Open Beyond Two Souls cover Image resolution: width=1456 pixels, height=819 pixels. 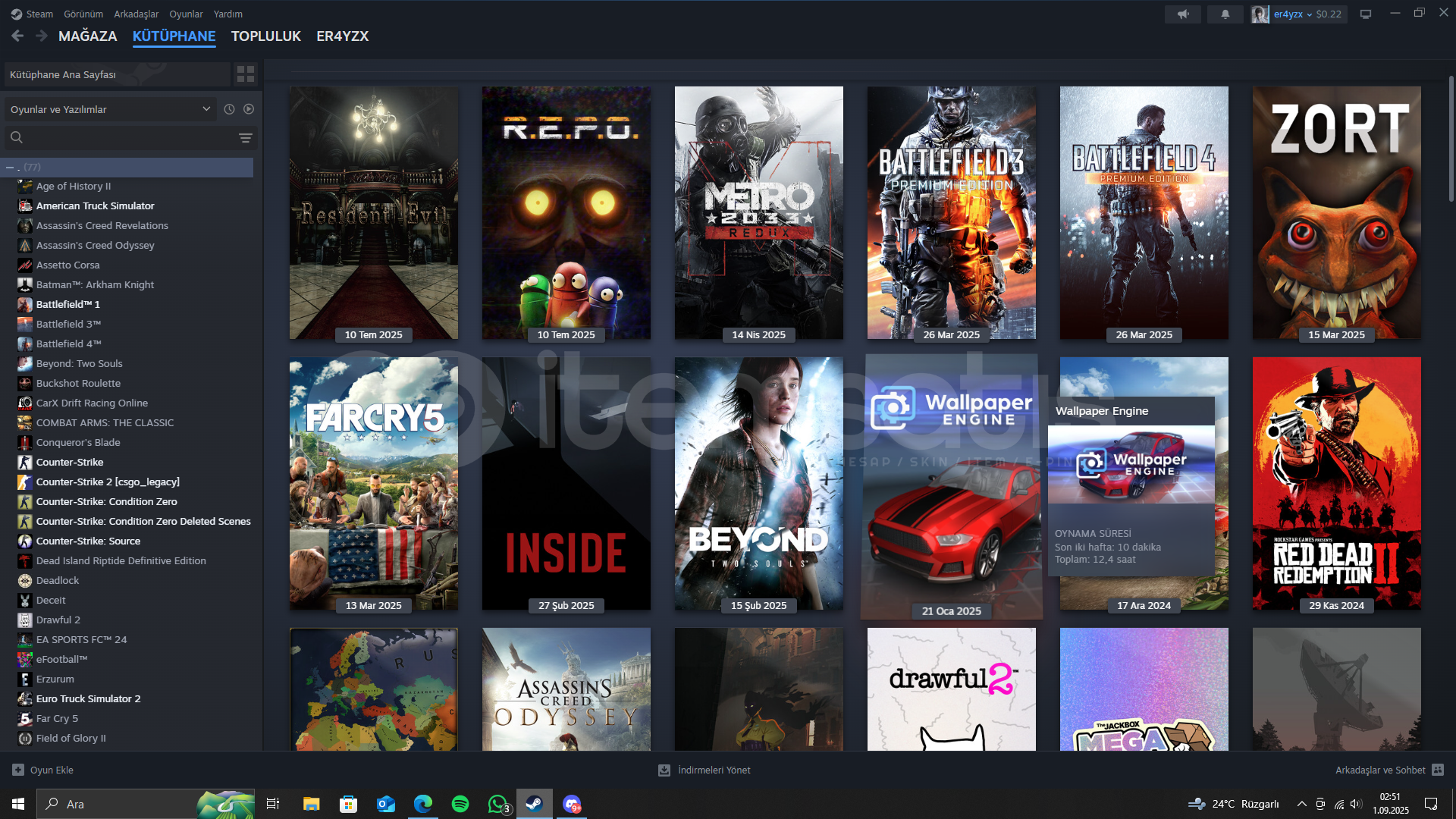coord(758,483)
